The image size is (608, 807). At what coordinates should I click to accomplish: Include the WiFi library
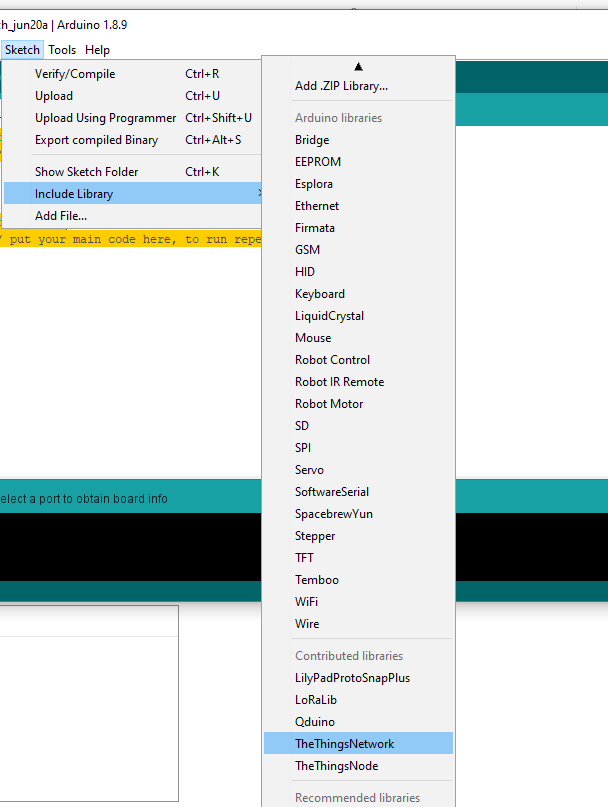pyautogui.click(x=358, y=602)
